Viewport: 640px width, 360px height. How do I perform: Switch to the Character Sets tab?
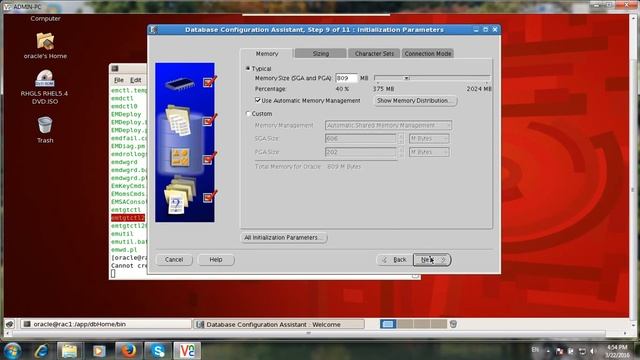(x=374, y=53)
